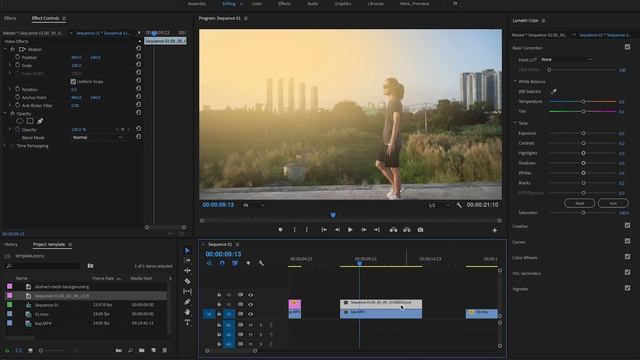Select the Pen tool in toolbar
This screenshot has width=640, height=360.
coord(187,302)
